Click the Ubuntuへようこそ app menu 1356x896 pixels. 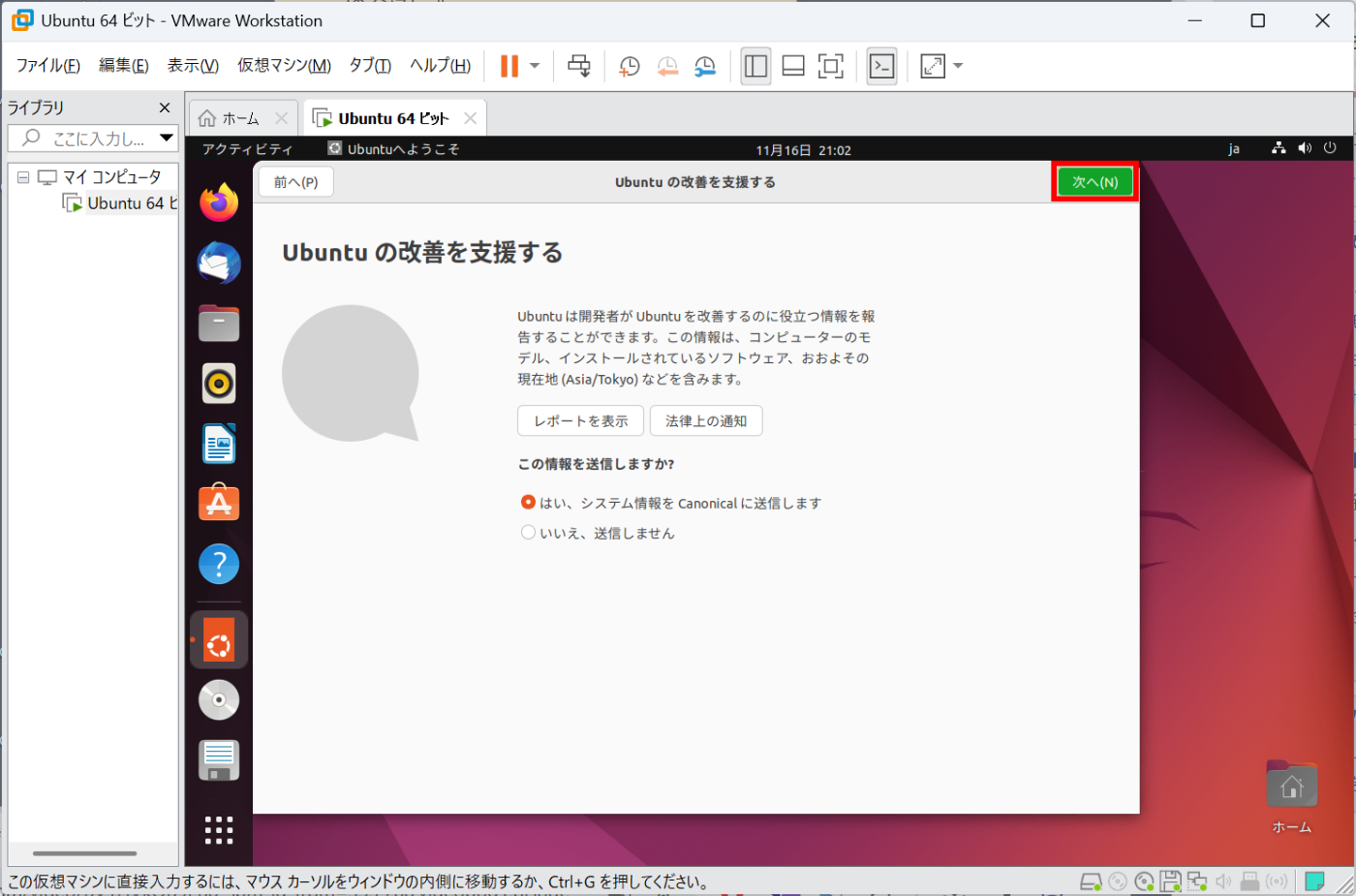coord(393,149)
